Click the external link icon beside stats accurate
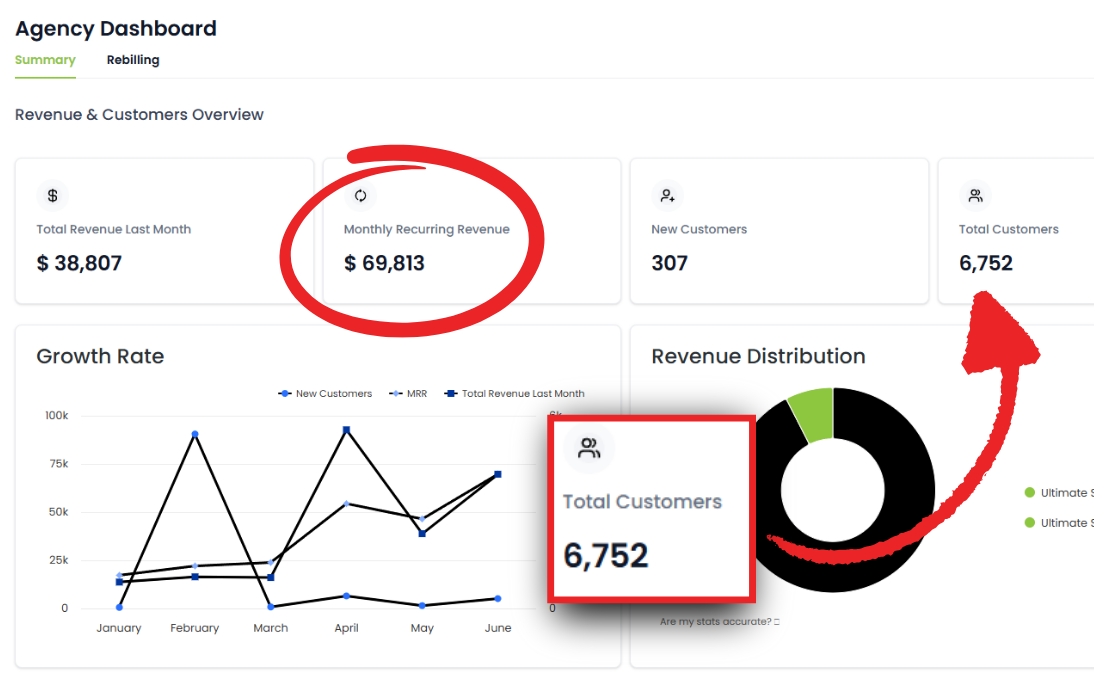This screenshot has width=1095, height=677. [x=777, y=622]
